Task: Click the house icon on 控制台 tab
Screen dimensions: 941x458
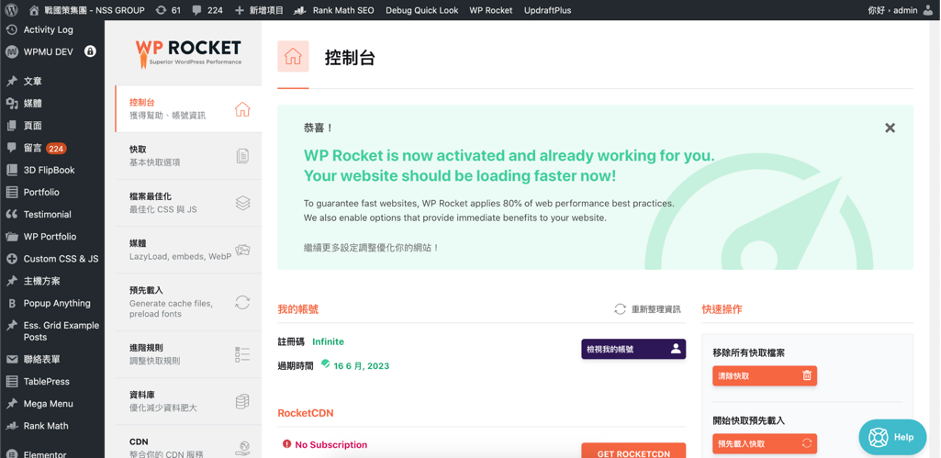Action: 242,109
